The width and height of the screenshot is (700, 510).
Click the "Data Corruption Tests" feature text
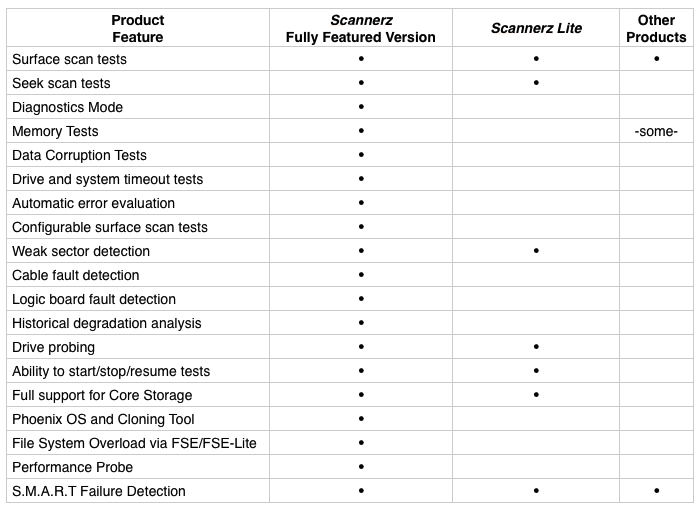[x=79, y=155]
